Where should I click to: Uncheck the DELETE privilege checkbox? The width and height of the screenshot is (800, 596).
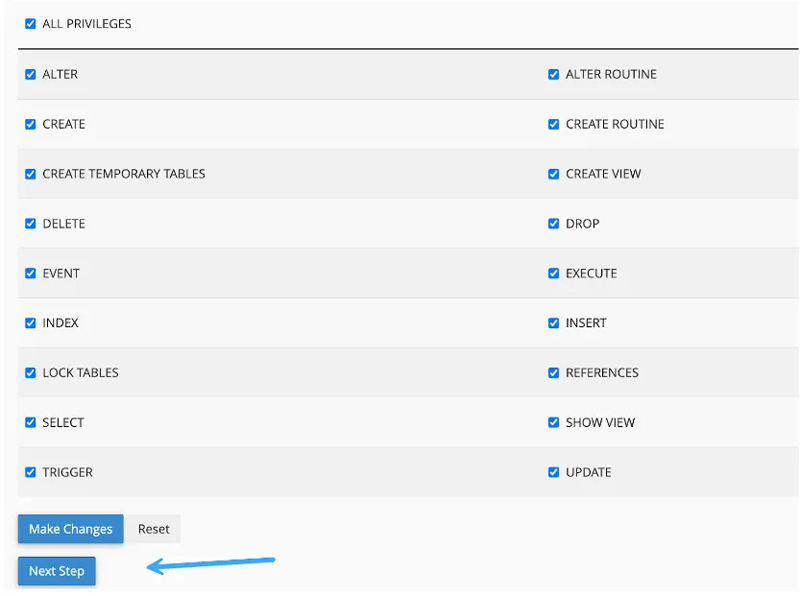(30, 224)
